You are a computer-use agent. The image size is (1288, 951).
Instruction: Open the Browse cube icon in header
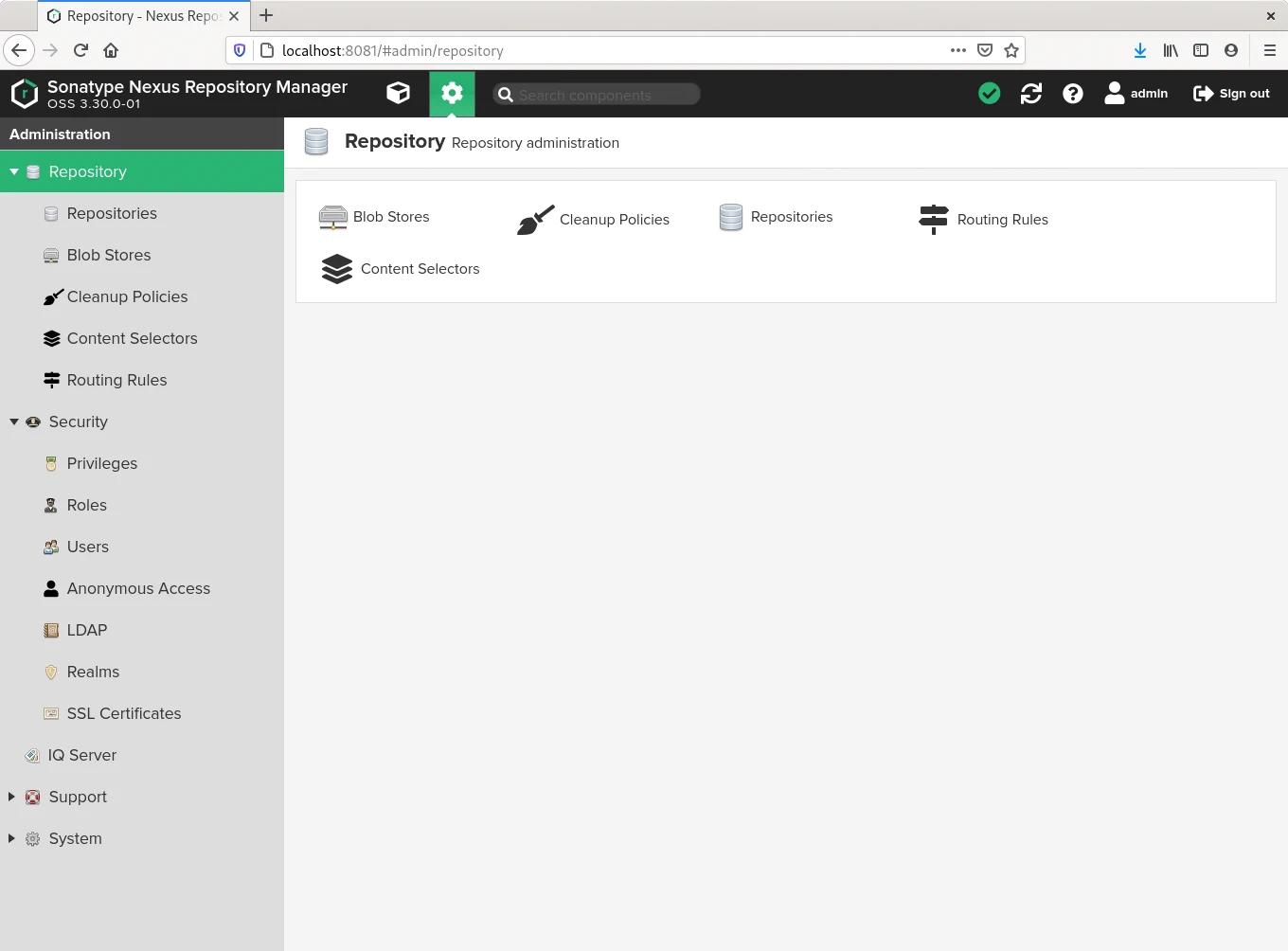(398, 93)
